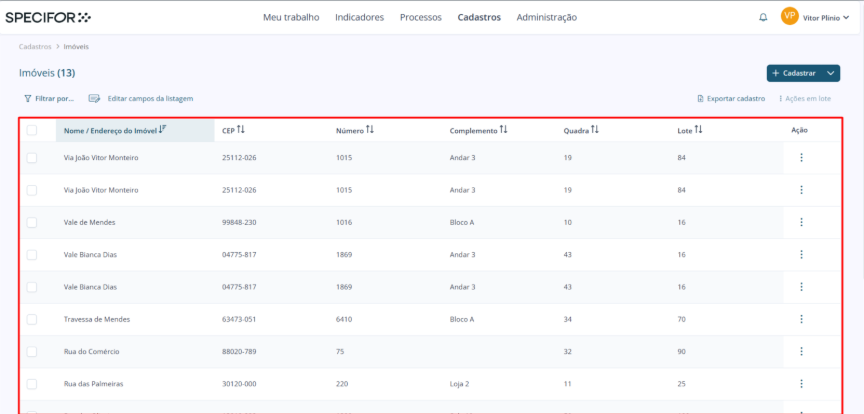Toggle the select-all checkbox in header

[32, 130]
